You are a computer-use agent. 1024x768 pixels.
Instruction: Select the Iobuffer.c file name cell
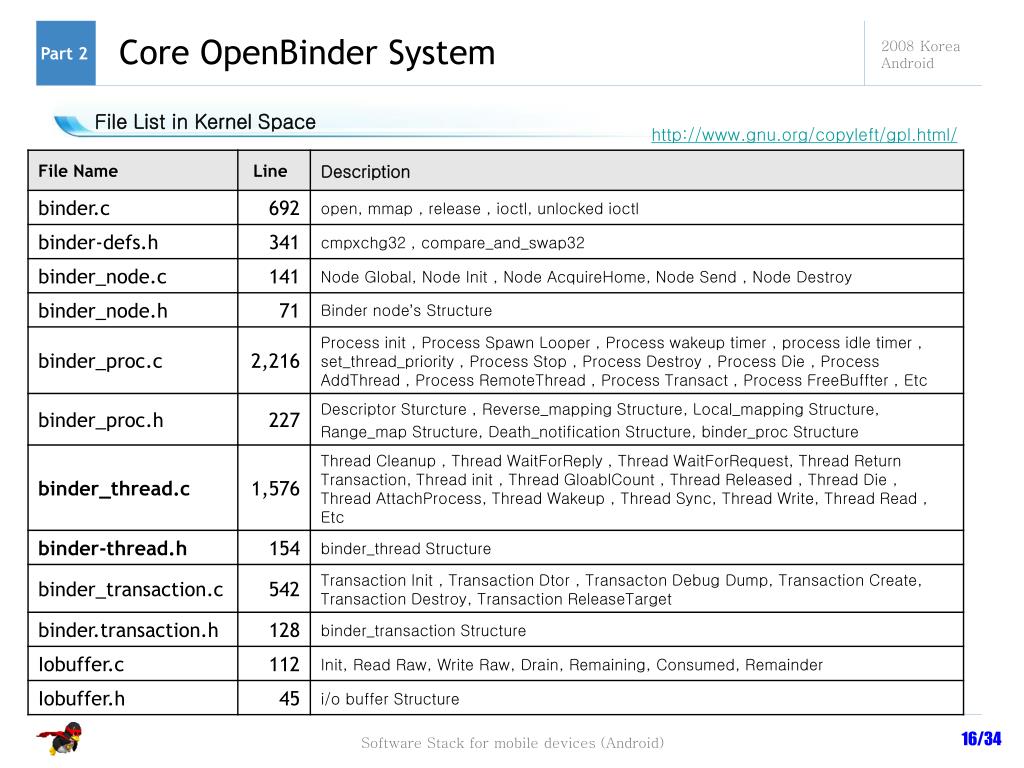point(133,664)
